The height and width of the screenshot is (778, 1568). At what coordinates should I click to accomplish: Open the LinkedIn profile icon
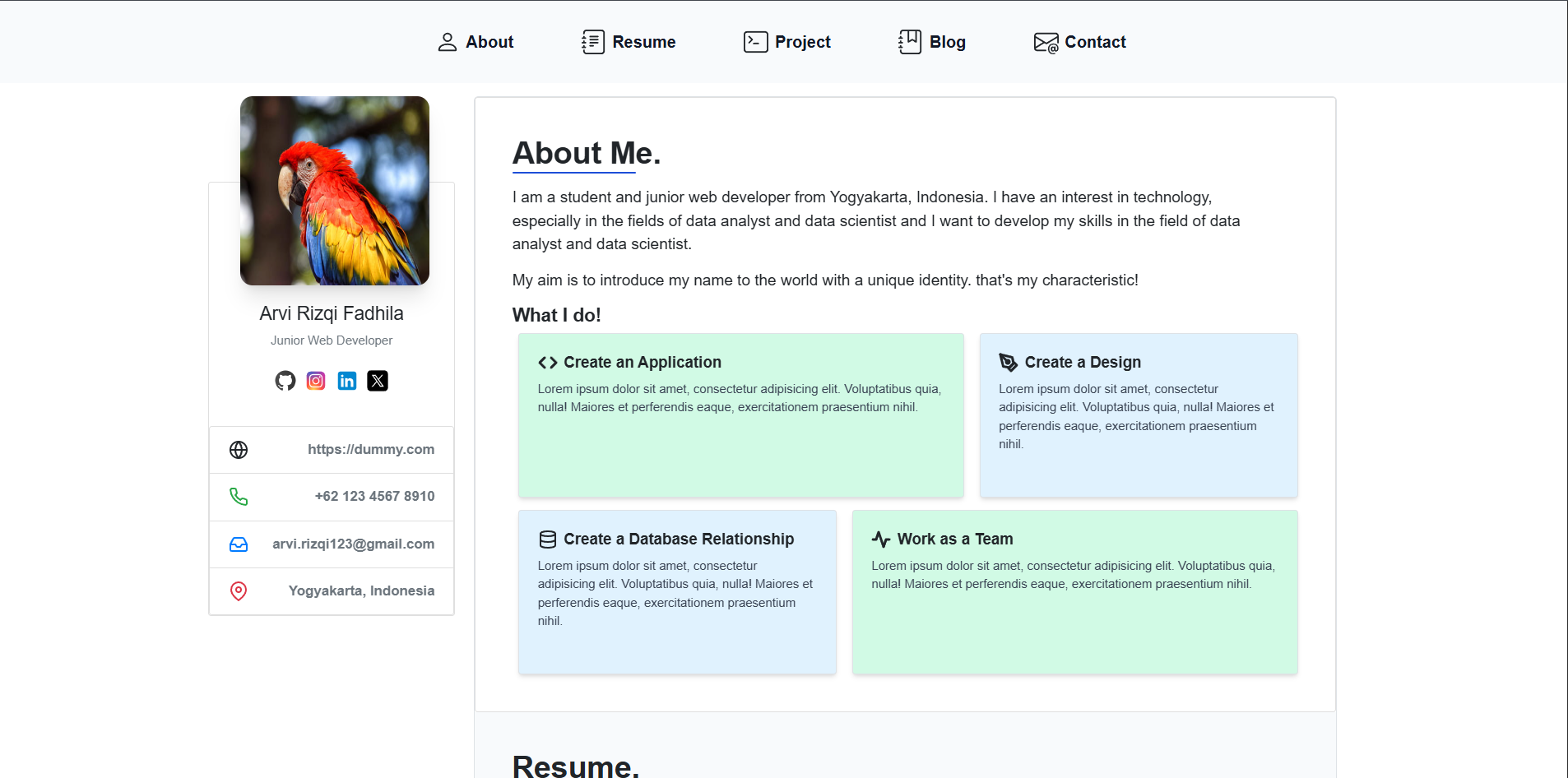pyautogui.click(x=347, y=381)
